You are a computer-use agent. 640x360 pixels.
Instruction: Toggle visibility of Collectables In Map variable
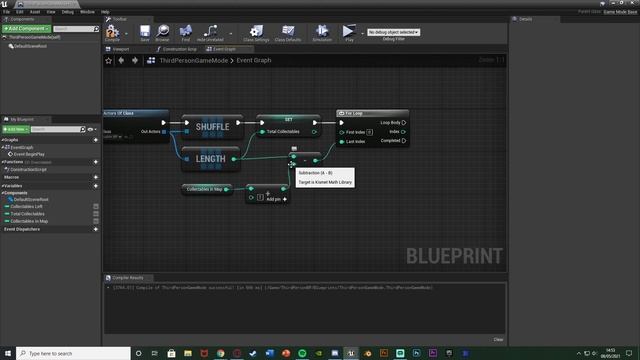pos(96,221)
